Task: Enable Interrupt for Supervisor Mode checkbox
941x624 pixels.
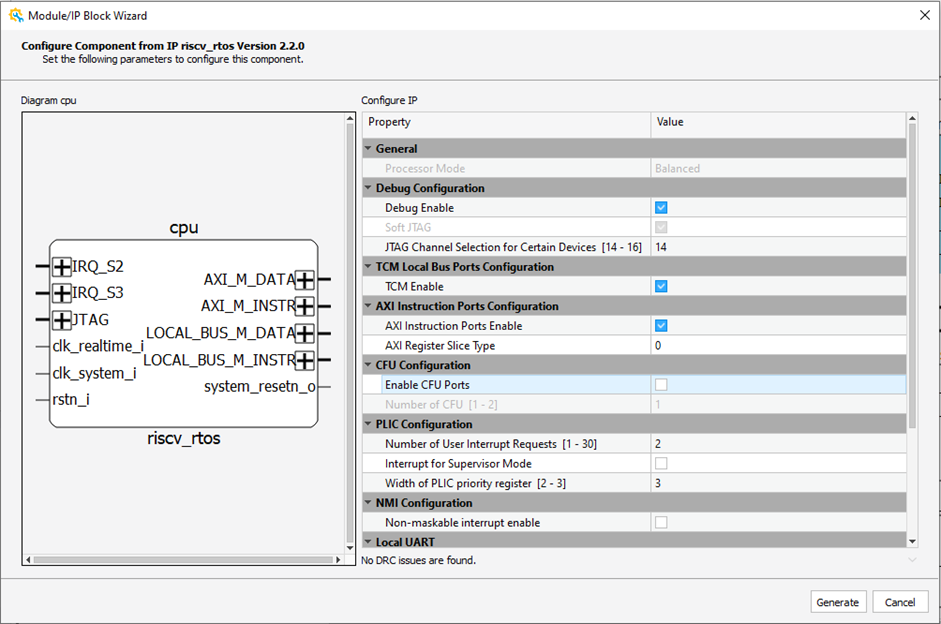Action: pyautogui.click(x=661, y=463)
